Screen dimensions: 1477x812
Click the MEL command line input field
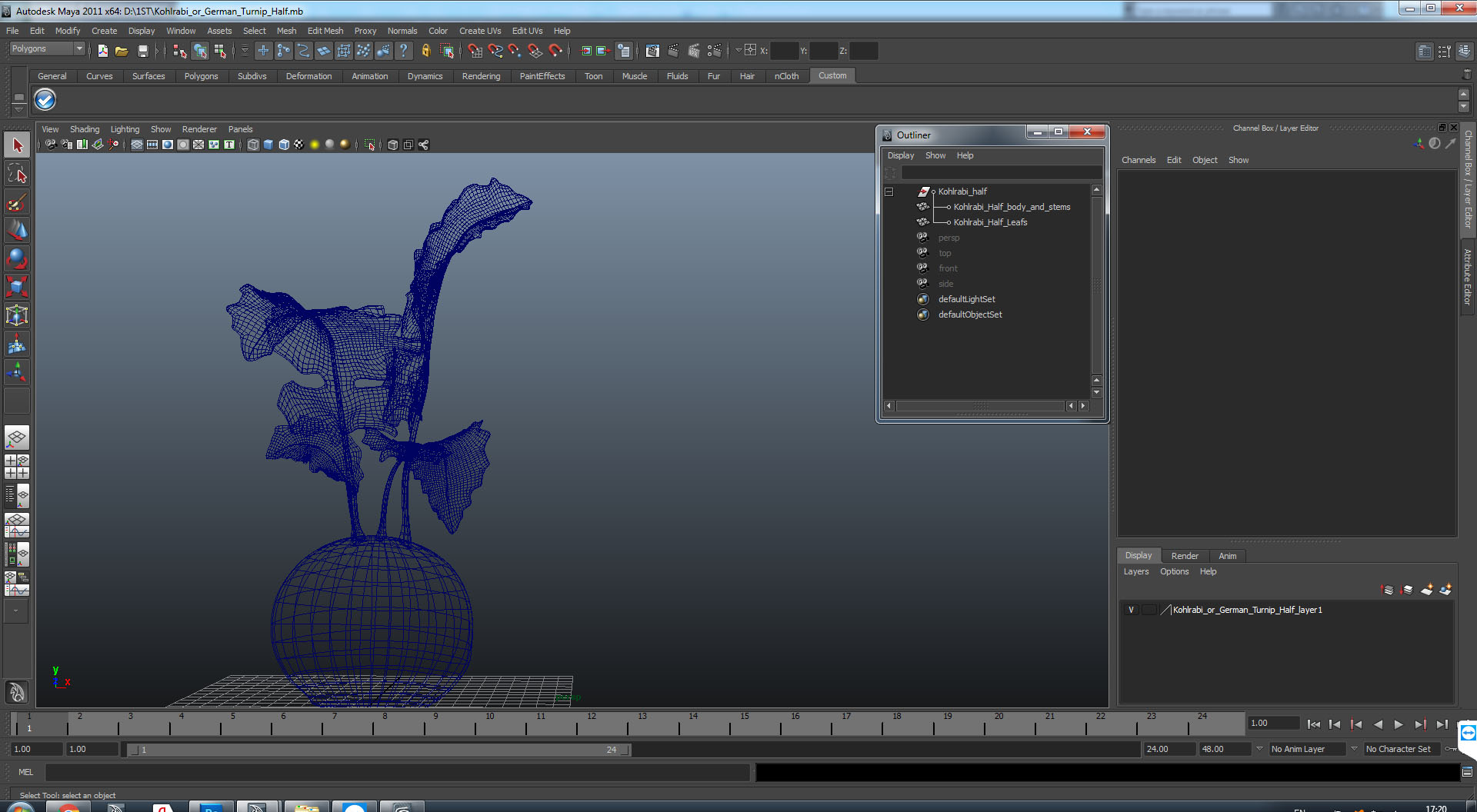click(x=397, y=772)
